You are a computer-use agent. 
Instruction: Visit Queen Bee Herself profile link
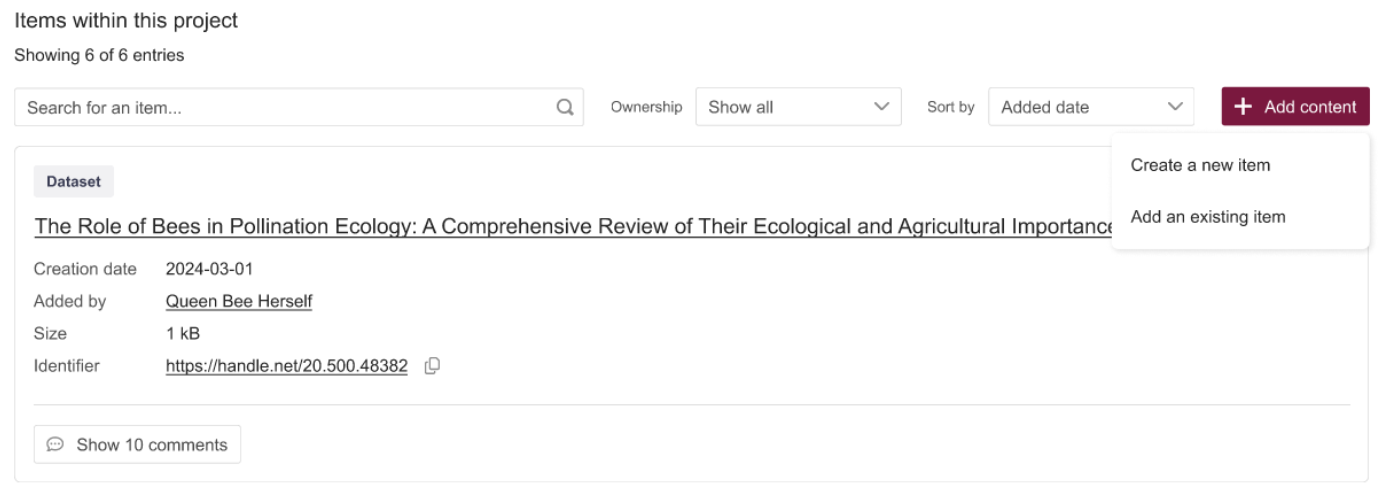(x=239, y=301)
